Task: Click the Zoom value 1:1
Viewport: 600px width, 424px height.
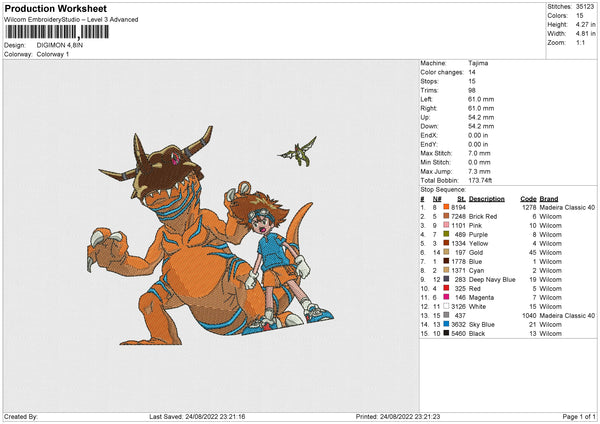Action: click(580, 42)
